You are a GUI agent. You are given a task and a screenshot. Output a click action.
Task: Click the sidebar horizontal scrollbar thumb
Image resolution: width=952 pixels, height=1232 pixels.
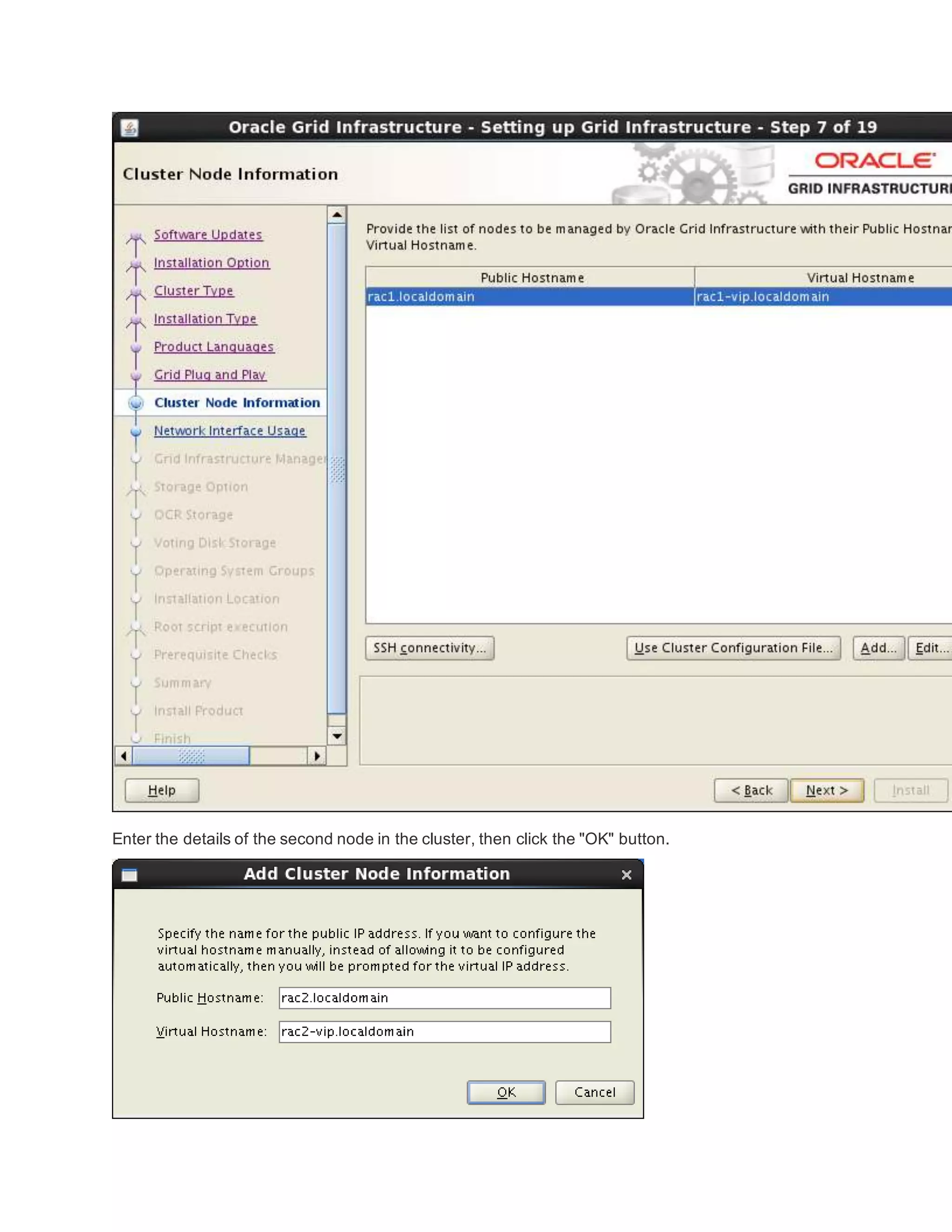coord(191,755)
